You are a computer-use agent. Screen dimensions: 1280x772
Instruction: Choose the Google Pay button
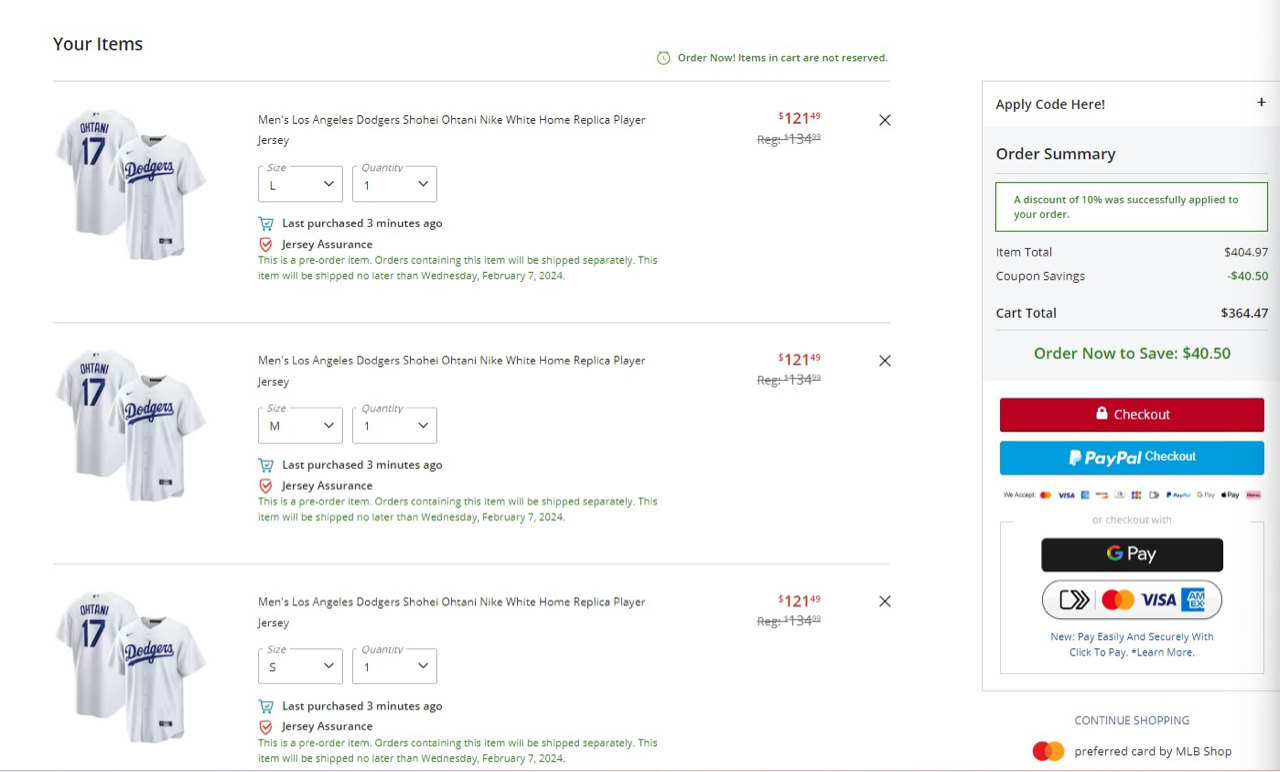tap(1132, 554)
